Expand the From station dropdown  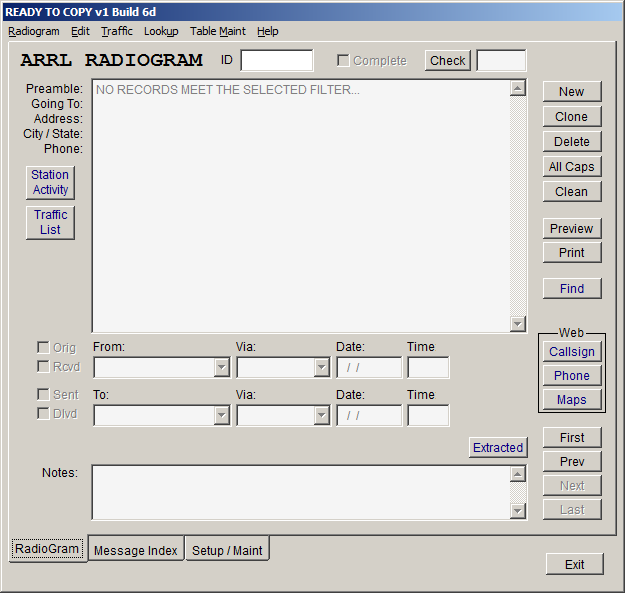click(x=221, y=367)
